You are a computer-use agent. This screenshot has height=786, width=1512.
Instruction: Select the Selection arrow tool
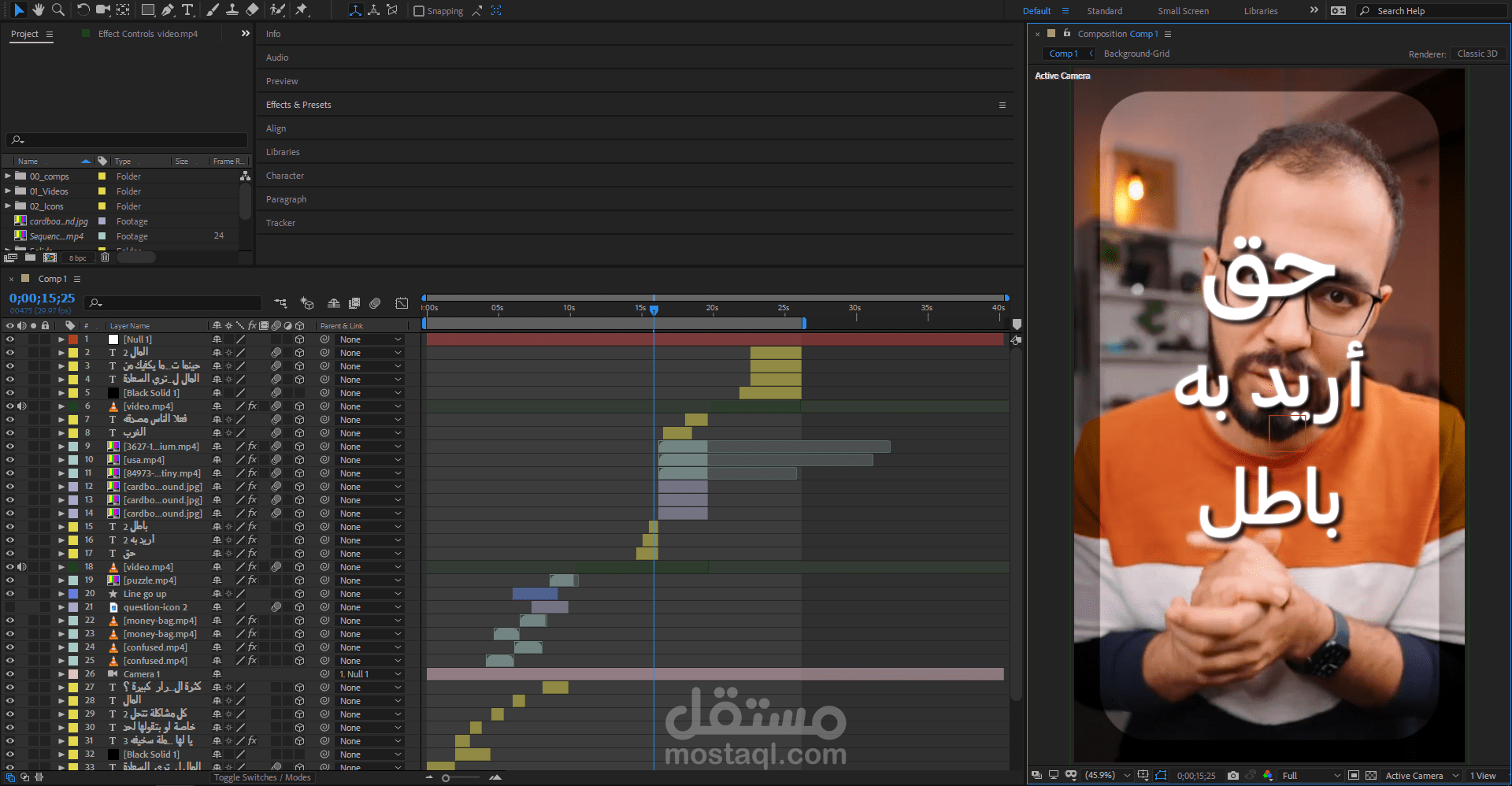tap(19, 10)
